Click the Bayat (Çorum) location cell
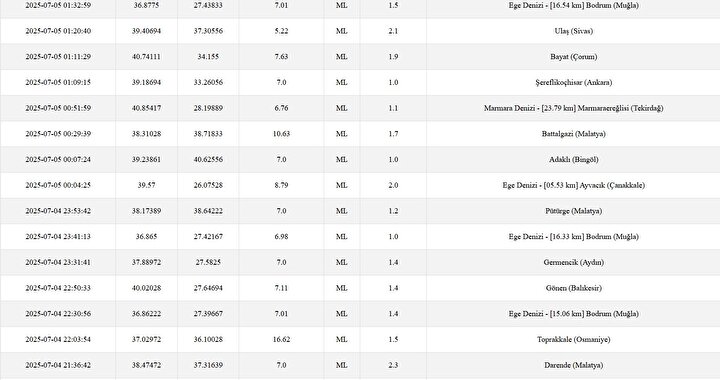 coord(573,57)
